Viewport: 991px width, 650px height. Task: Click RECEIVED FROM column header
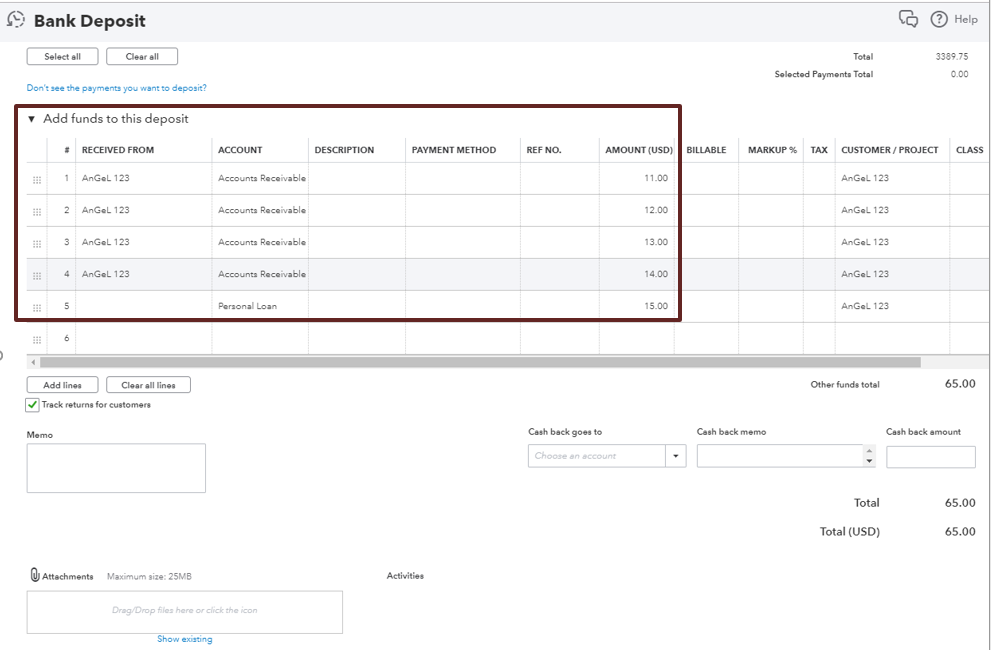[118, 150]
